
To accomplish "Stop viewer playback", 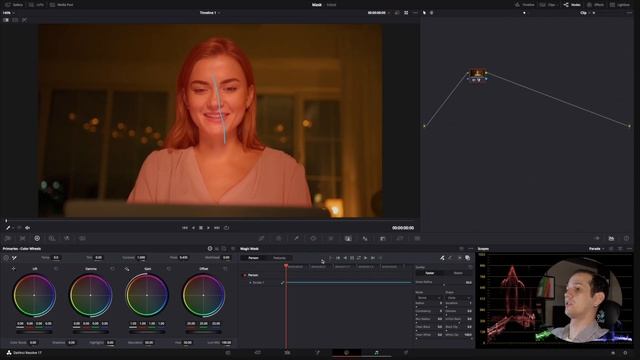I will pyautogui.click(x=201, y=228).
